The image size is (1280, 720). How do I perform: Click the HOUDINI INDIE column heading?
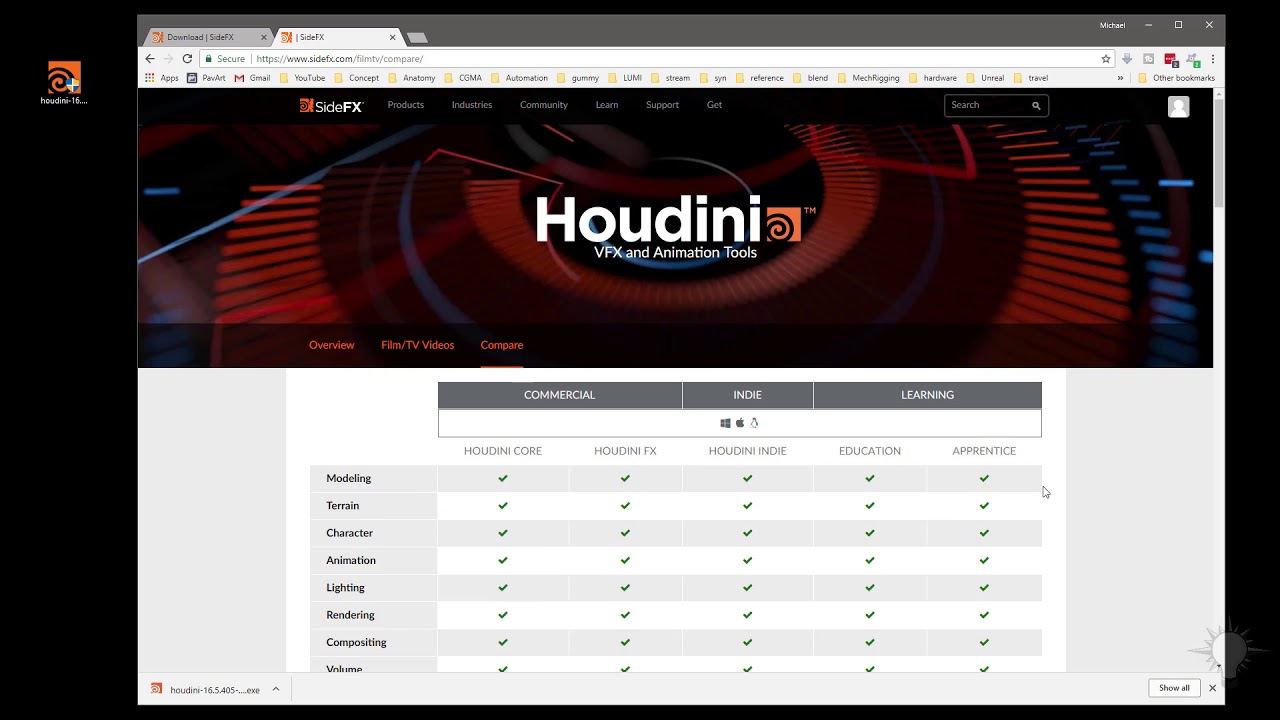click(748, 451)
